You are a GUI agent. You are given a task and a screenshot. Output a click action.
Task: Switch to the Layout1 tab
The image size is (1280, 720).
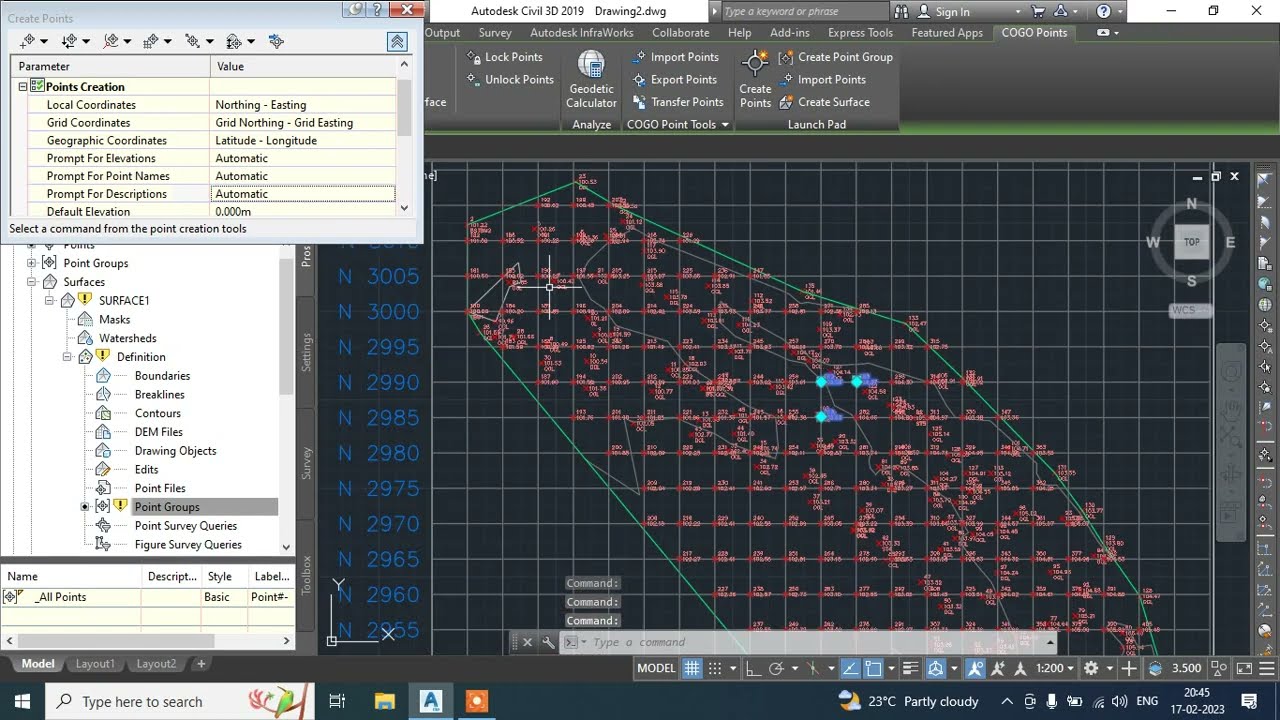point(95,664)
